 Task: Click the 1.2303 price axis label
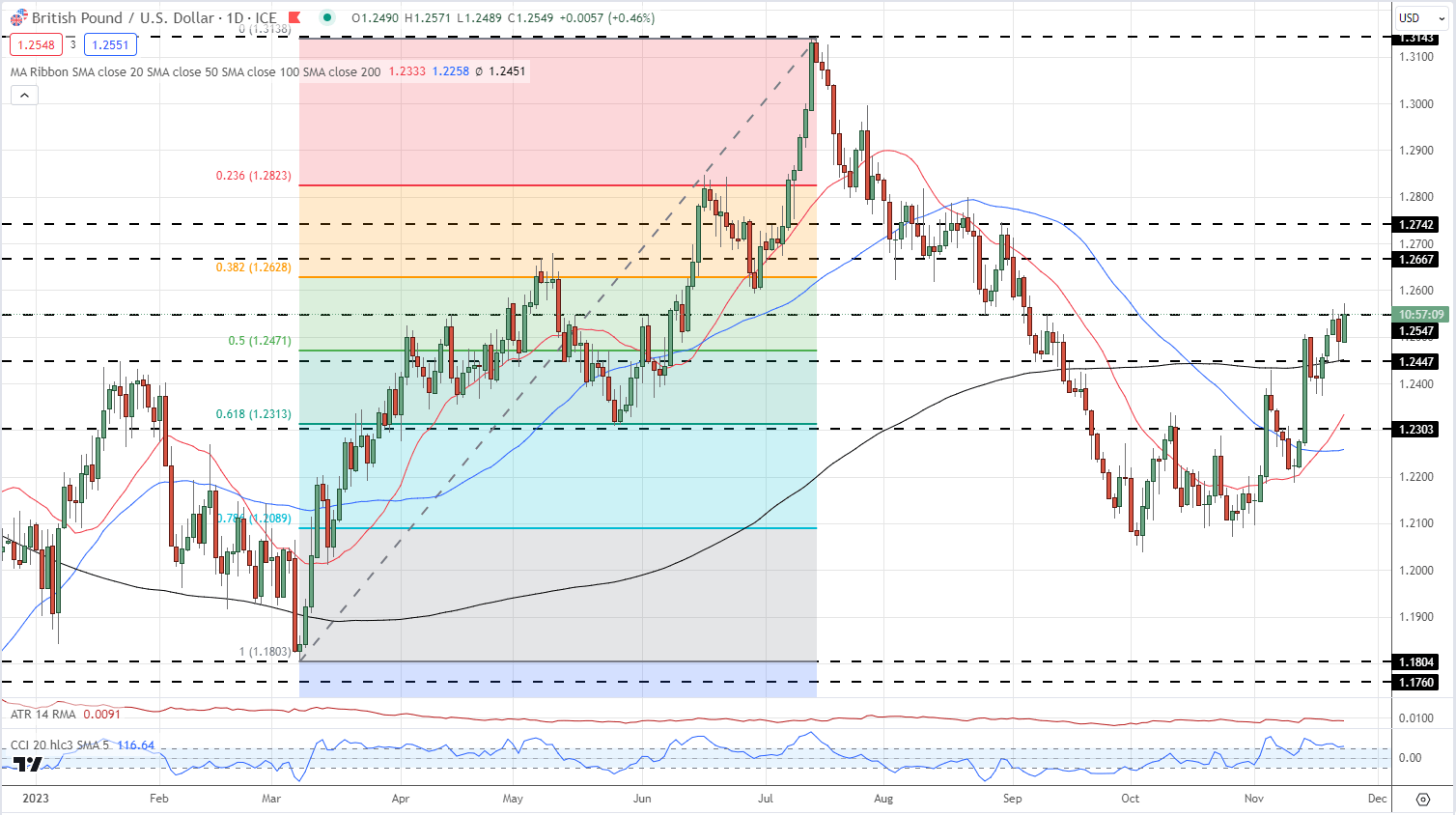pos(1416,429)
